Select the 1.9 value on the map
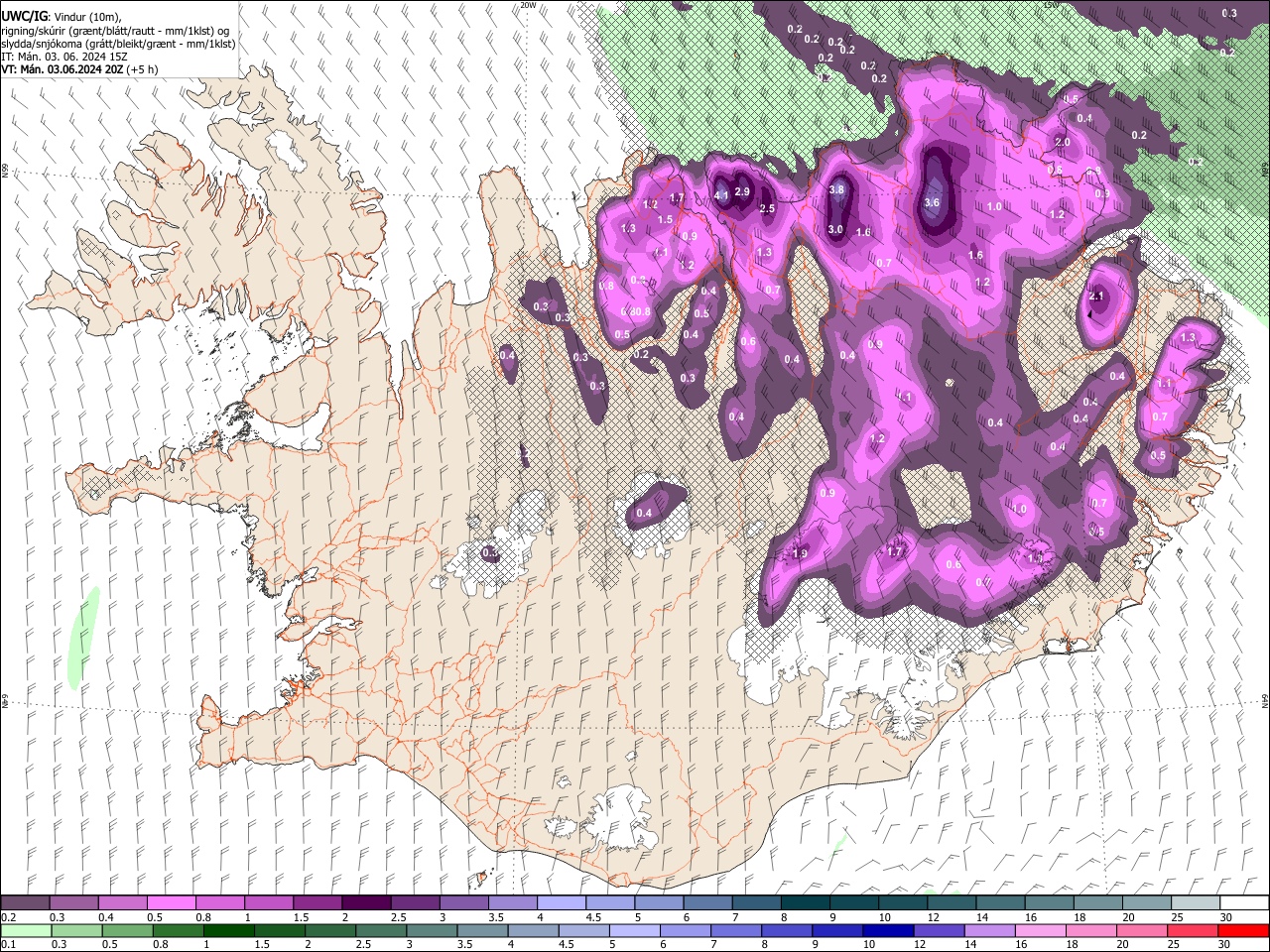This screenshot has height=952, width=1270. [x=801, y=553]
